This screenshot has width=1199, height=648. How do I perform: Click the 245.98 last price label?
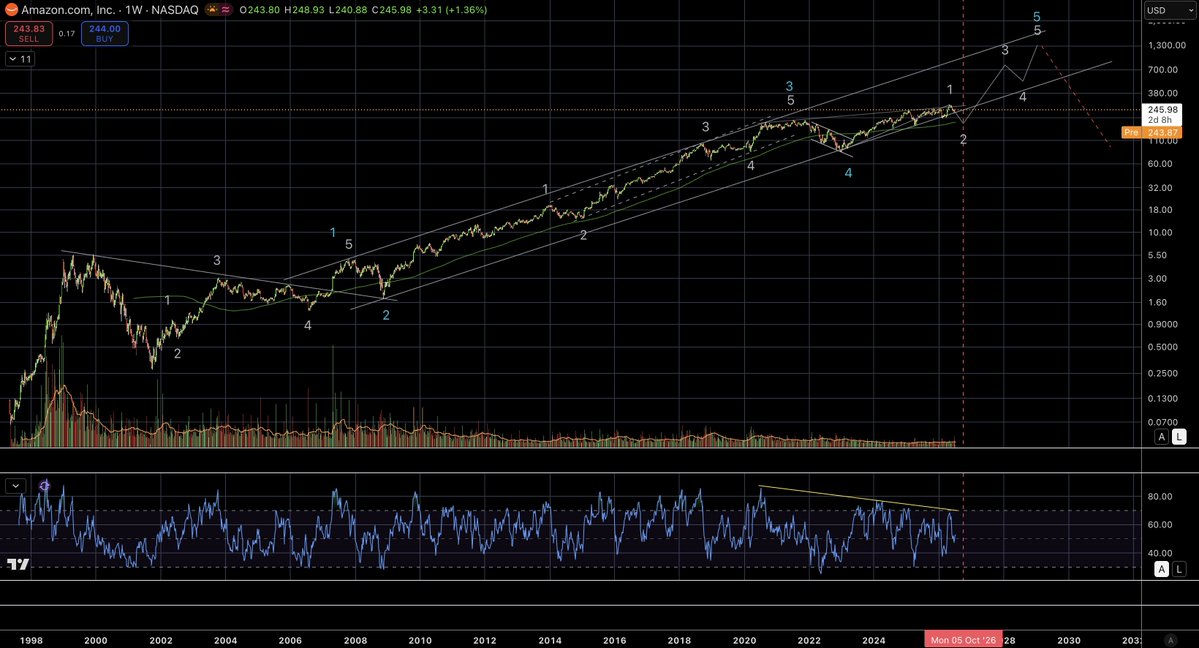1162,110
